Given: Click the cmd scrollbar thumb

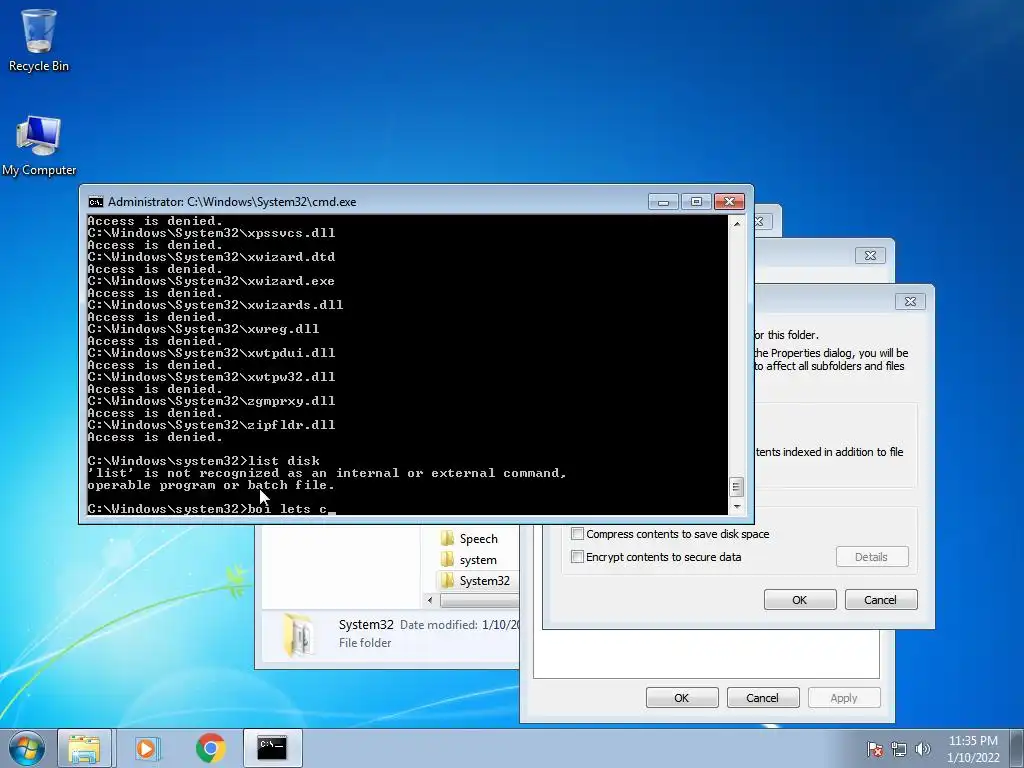Looking at the screenshot, I should click(736, 487).
